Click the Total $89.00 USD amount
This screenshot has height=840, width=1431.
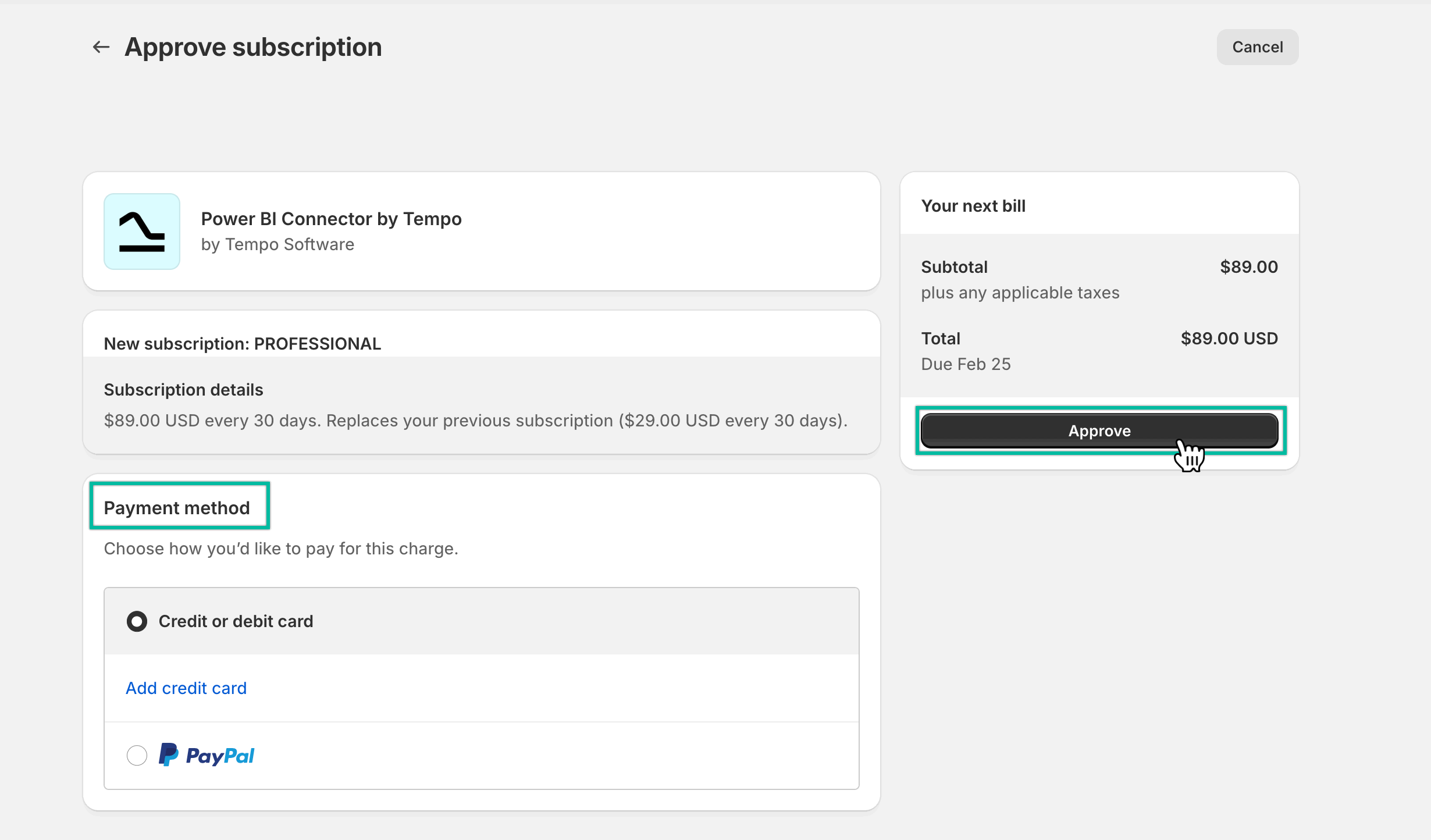[1228, 338]
